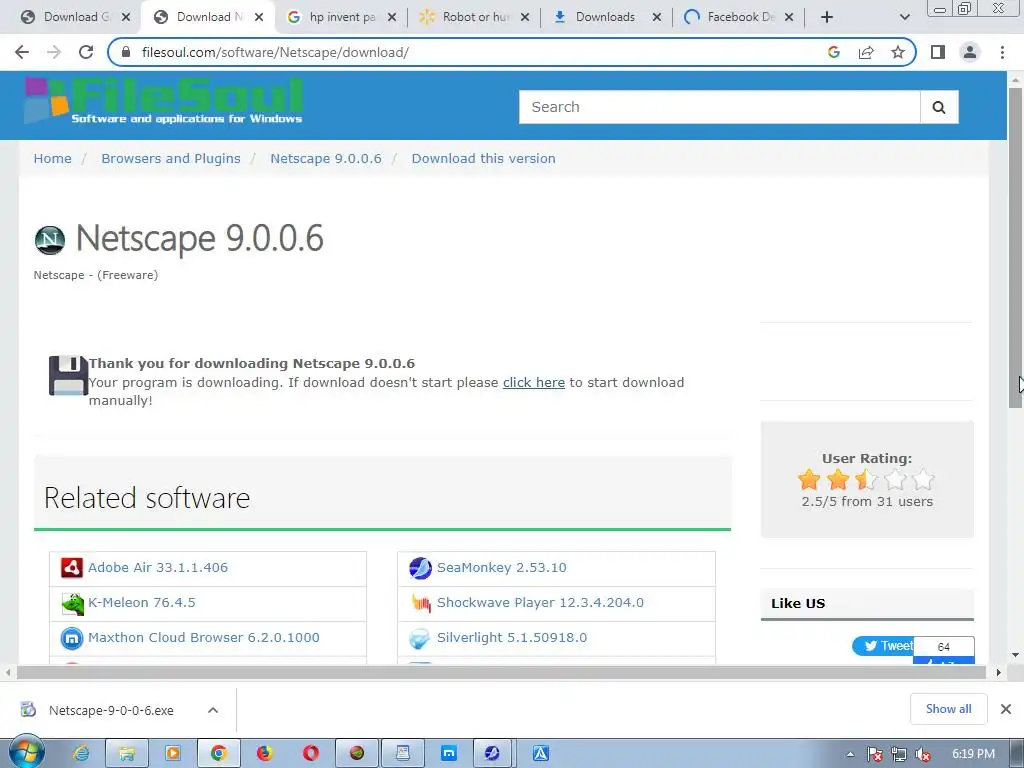Open the downloaded Netscape-9-0-0-6.exe file
The height and width of the screenshot is (768, 1024).
111,711
